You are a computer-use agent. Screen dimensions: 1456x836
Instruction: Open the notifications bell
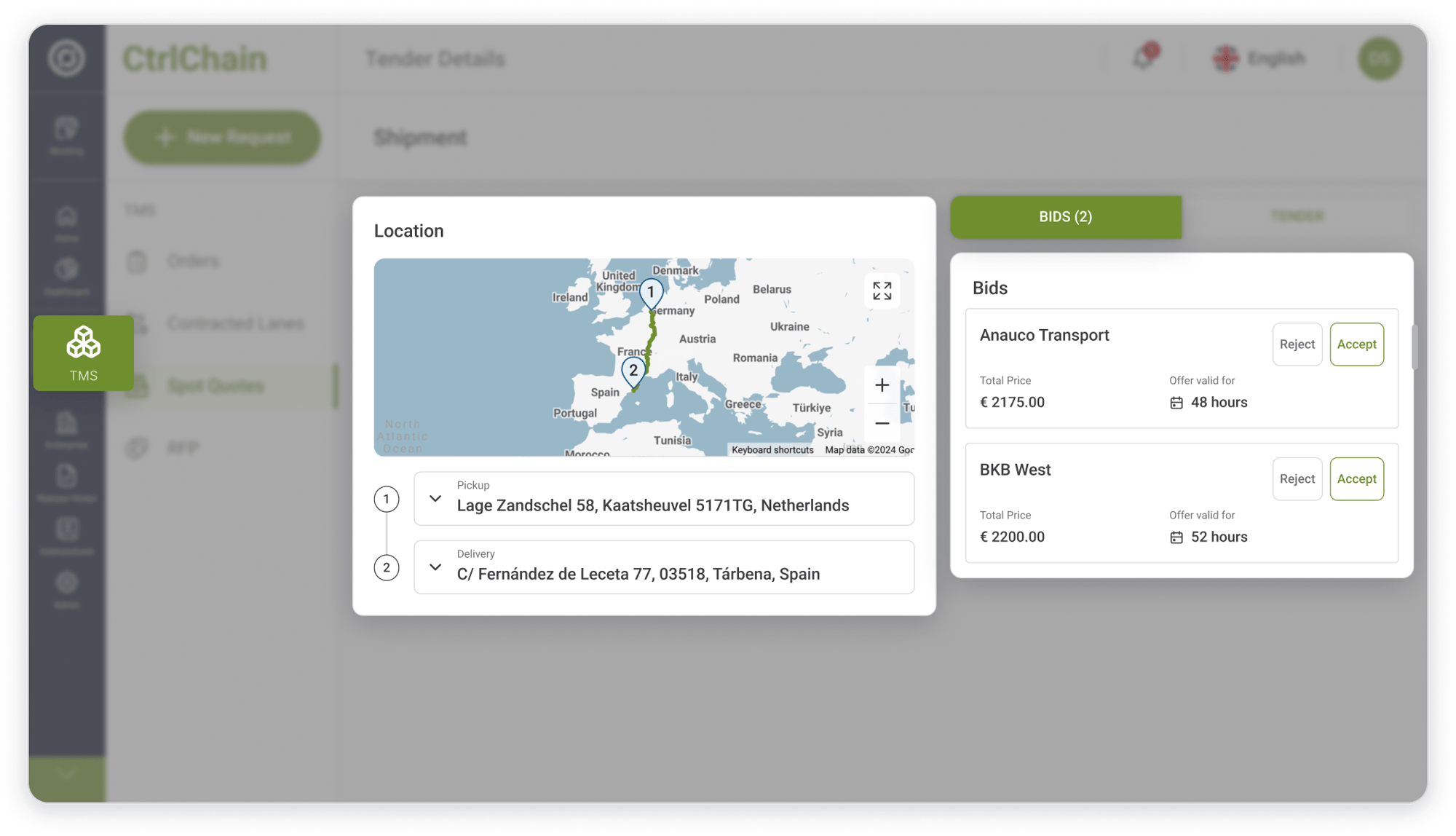coord(1144,58)
